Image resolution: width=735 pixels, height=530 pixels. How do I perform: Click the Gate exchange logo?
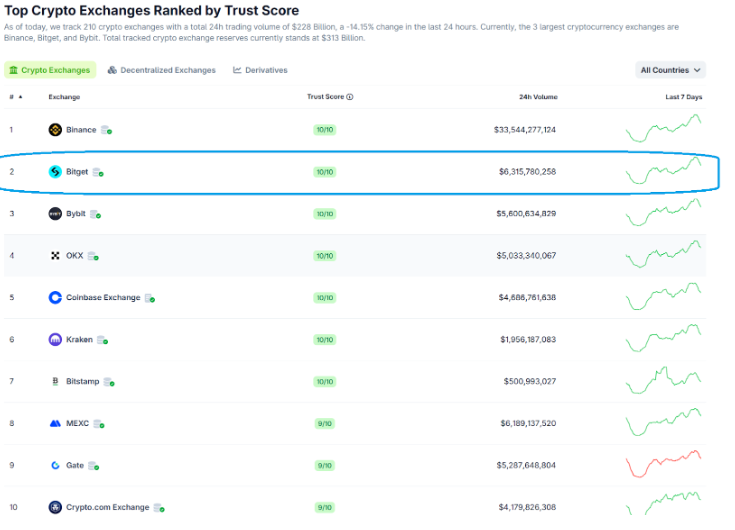[x=55, y=465]
